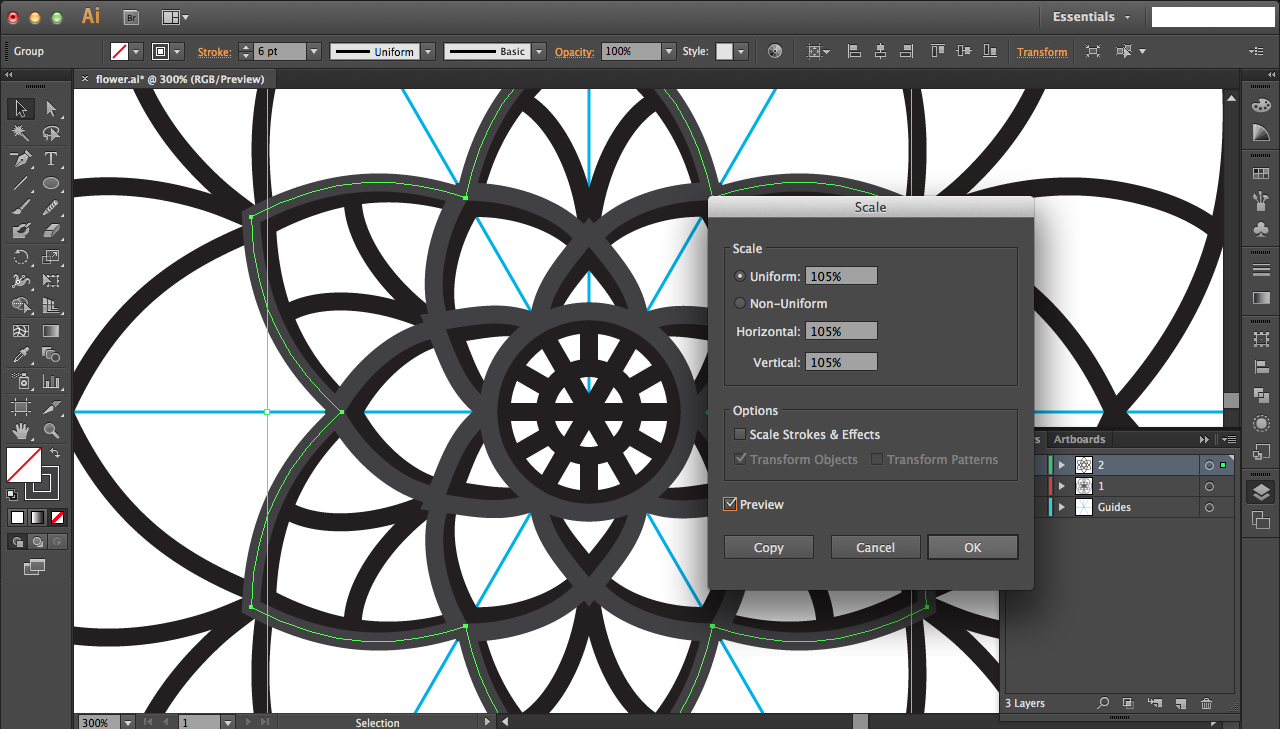Enable Scale Strokes & Effects checkbox
This screenshot has height=729, width=1280.
click(740, 434)
